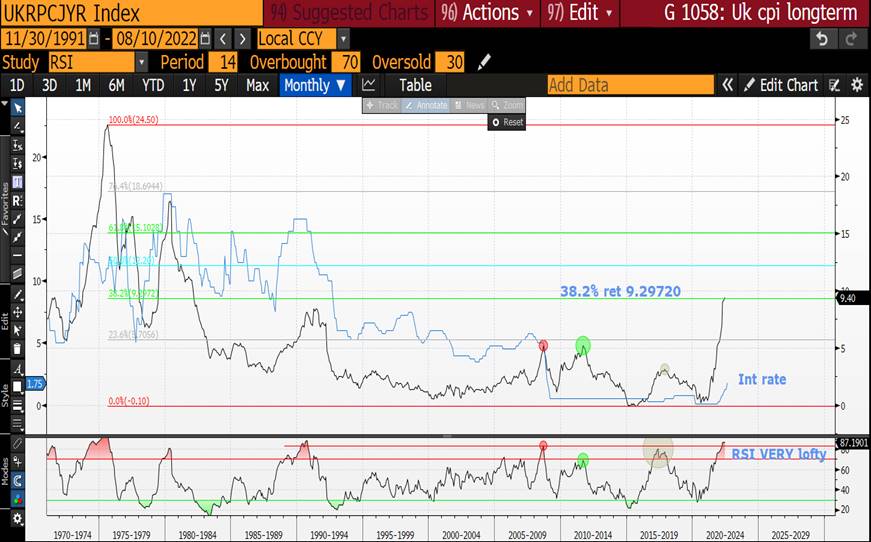
Task: Click the Edit Chart button
Action: [x=782, y=85]
